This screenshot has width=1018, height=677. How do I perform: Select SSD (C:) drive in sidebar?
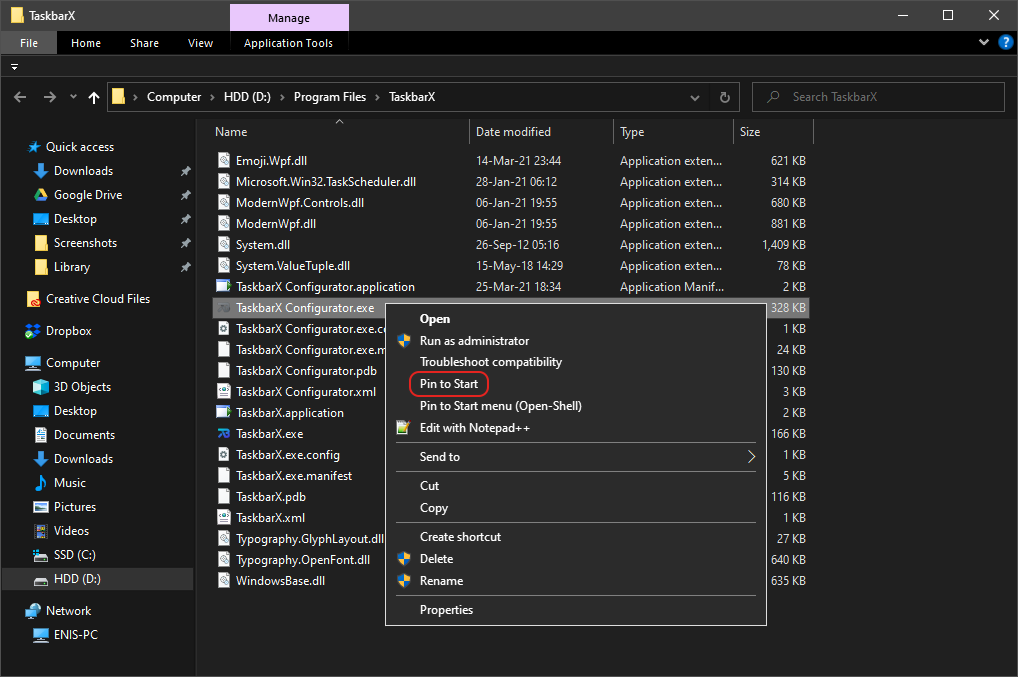74,555
